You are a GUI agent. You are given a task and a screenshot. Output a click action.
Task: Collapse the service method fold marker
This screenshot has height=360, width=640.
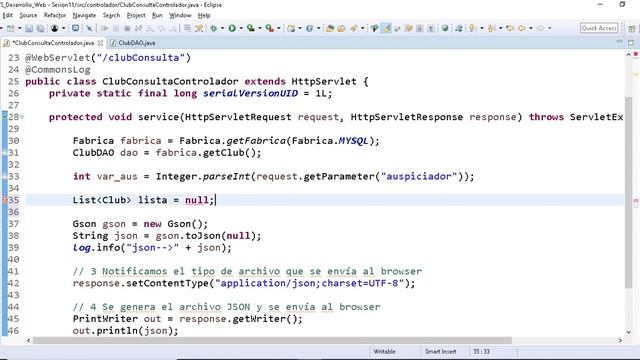[22, 117]
